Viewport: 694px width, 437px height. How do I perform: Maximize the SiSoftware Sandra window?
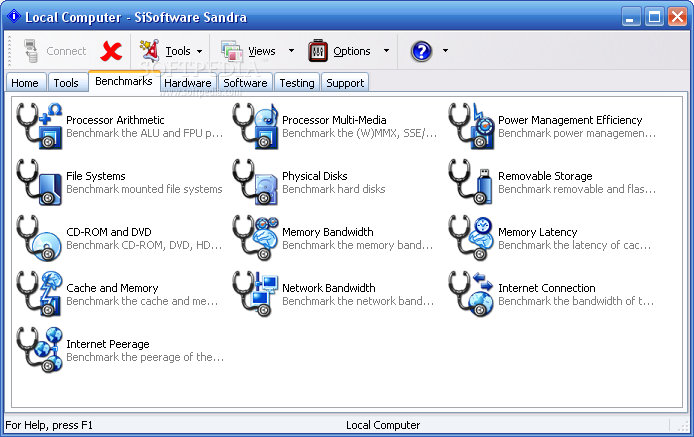654,17
